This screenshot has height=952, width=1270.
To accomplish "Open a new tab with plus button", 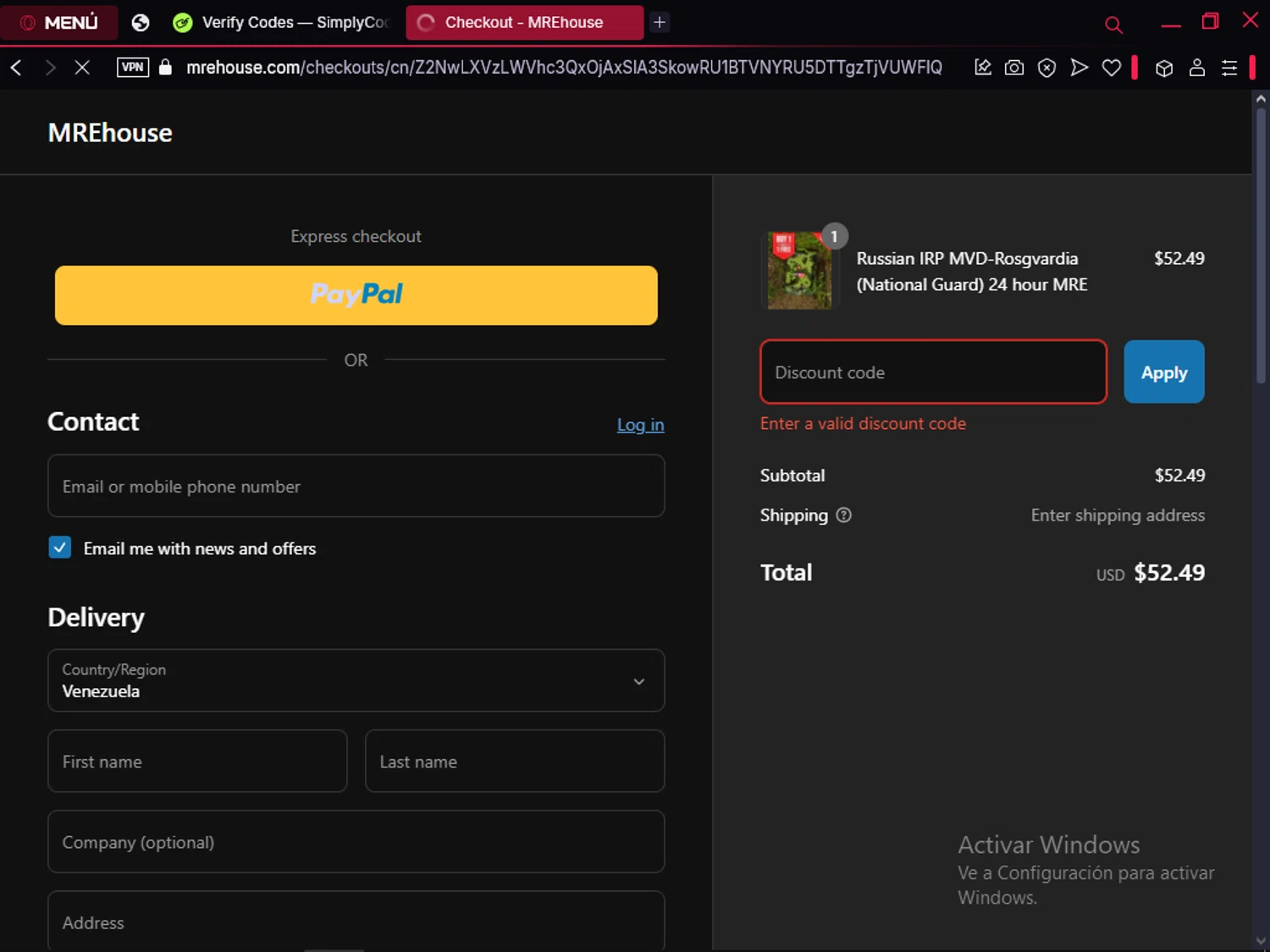I will click(x=660, y=23).
